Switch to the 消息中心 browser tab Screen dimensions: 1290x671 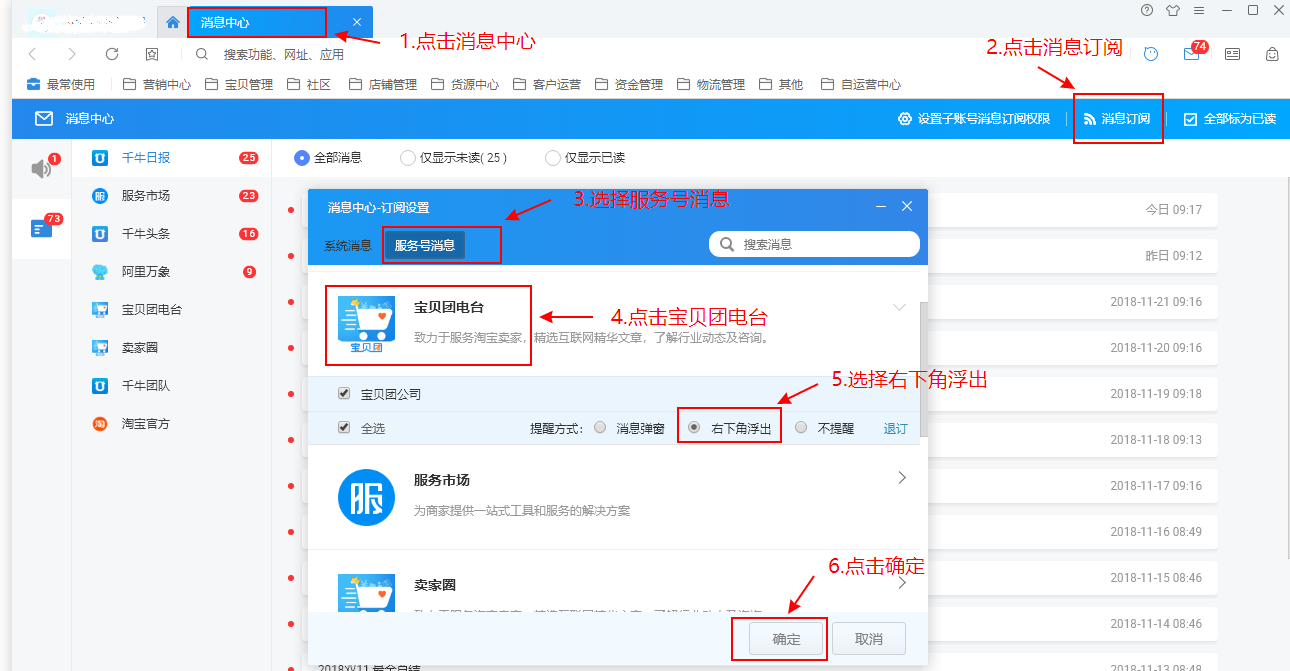[267, 22]
